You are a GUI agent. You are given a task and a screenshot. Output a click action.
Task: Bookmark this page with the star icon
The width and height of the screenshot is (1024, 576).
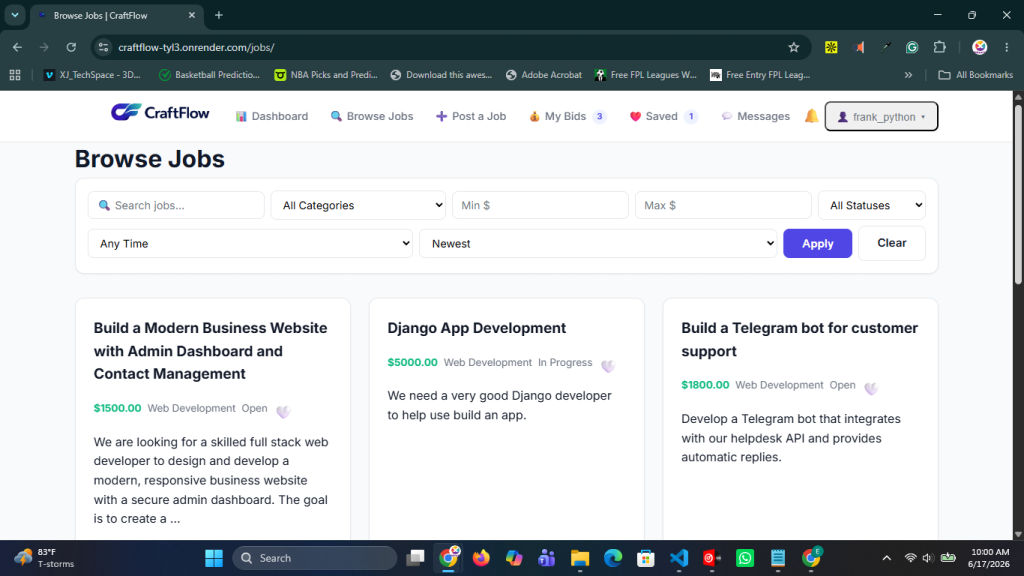[x=793, y=47]
